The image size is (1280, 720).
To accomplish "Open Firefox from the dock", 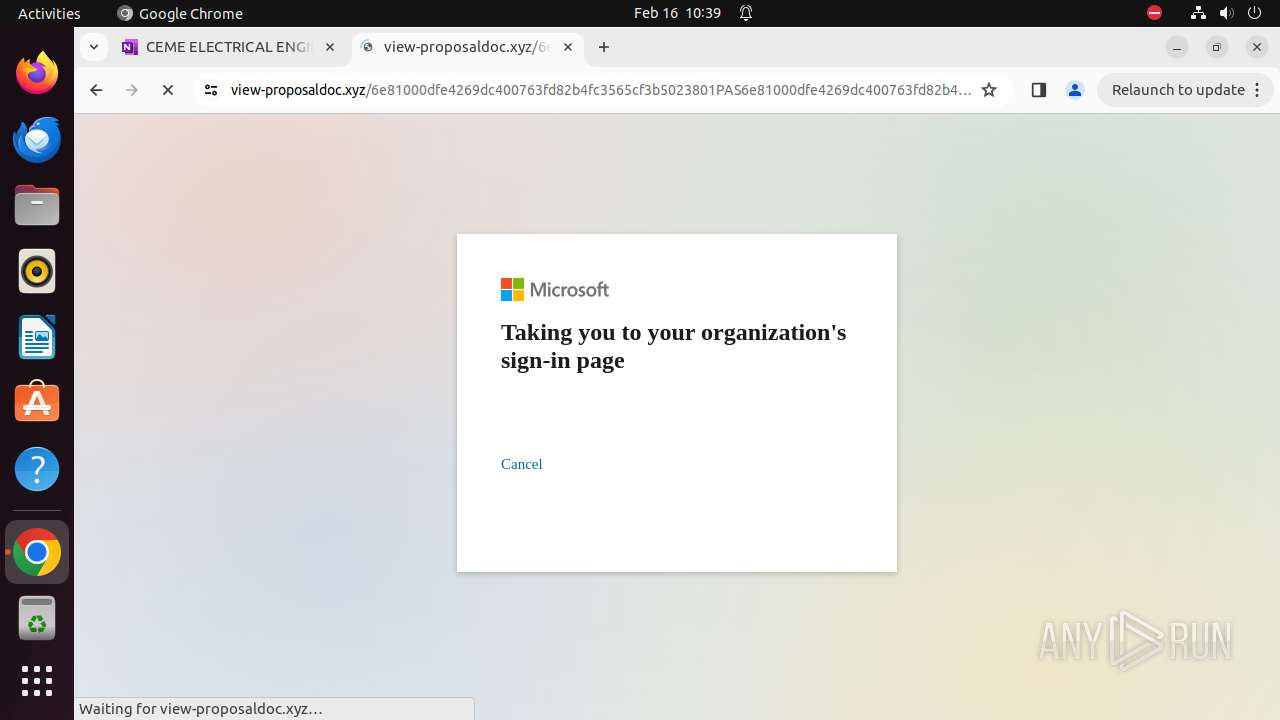I will (37, 73).
